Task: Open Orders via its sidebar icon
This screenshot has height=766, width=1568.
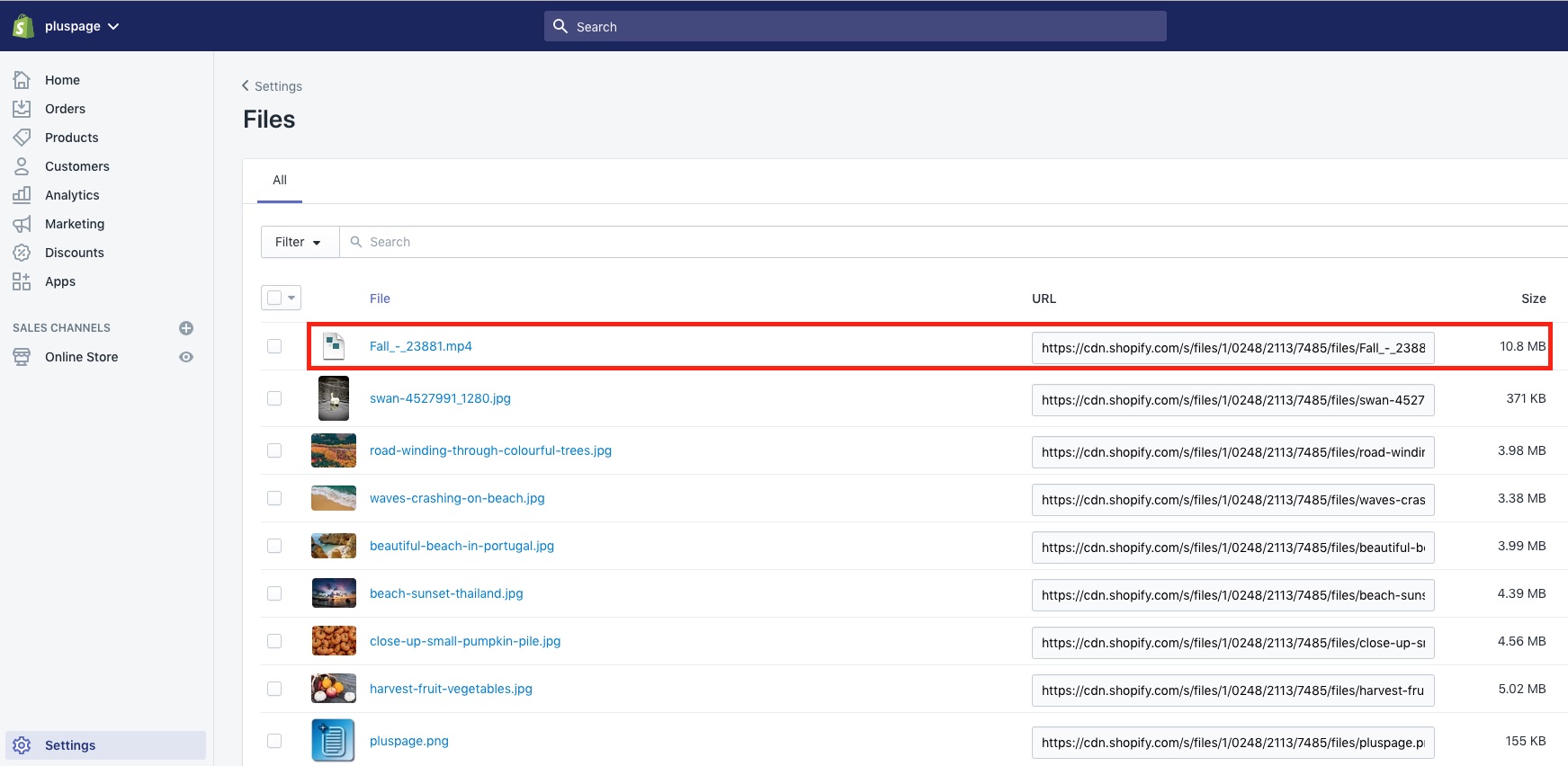Action: point(22,109)
